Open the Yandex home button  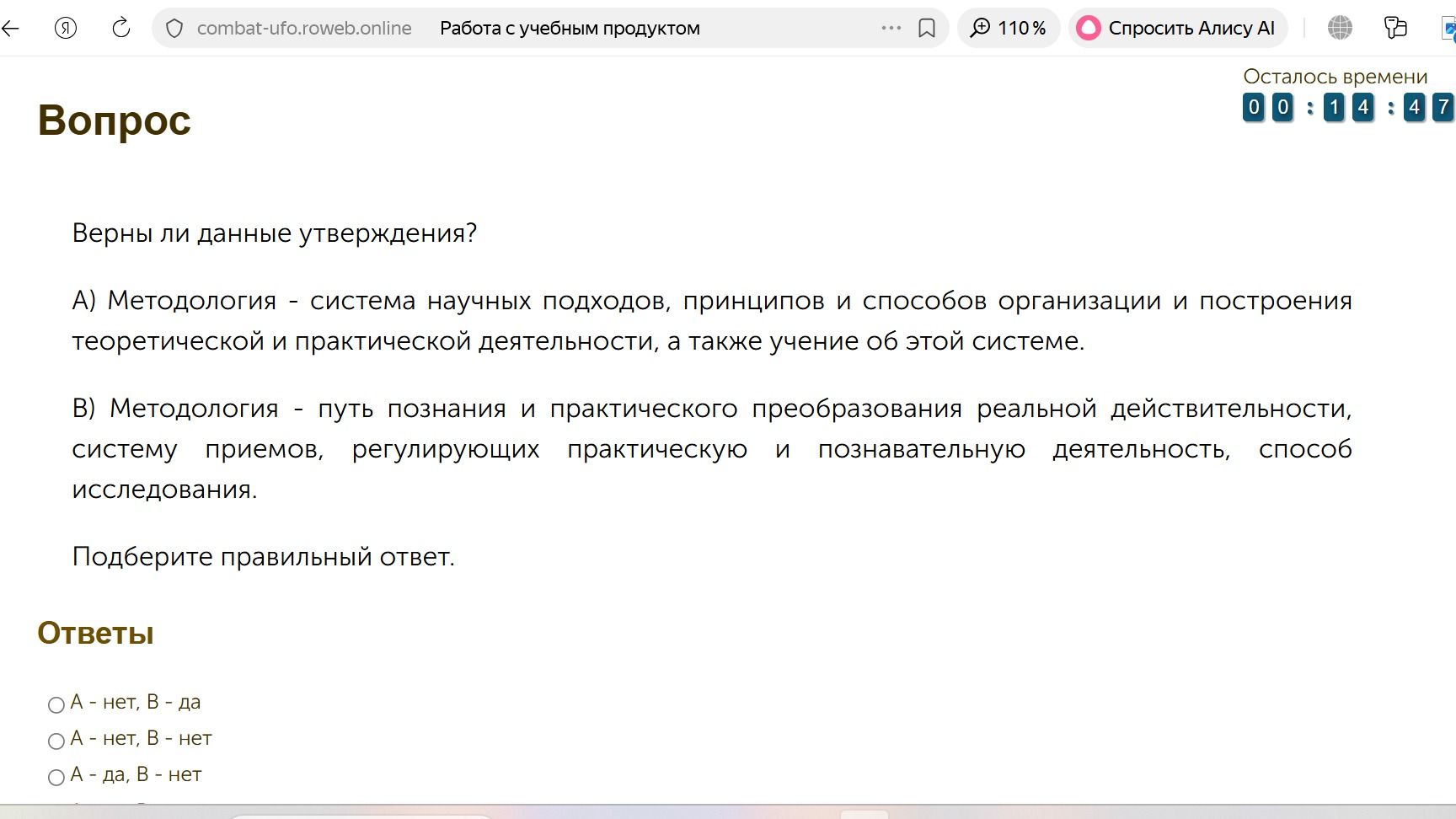[66, 28]
